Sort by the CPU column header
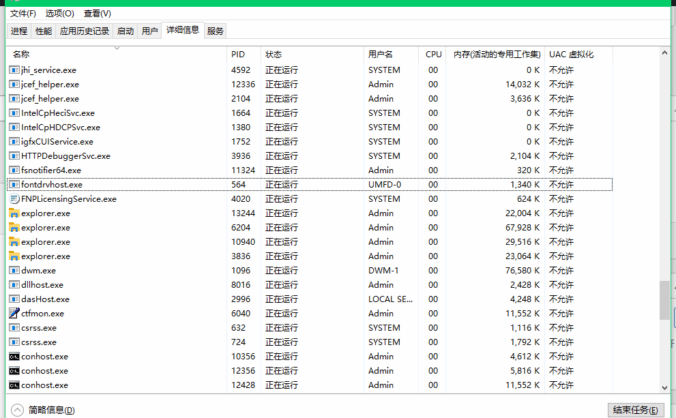 432,54
